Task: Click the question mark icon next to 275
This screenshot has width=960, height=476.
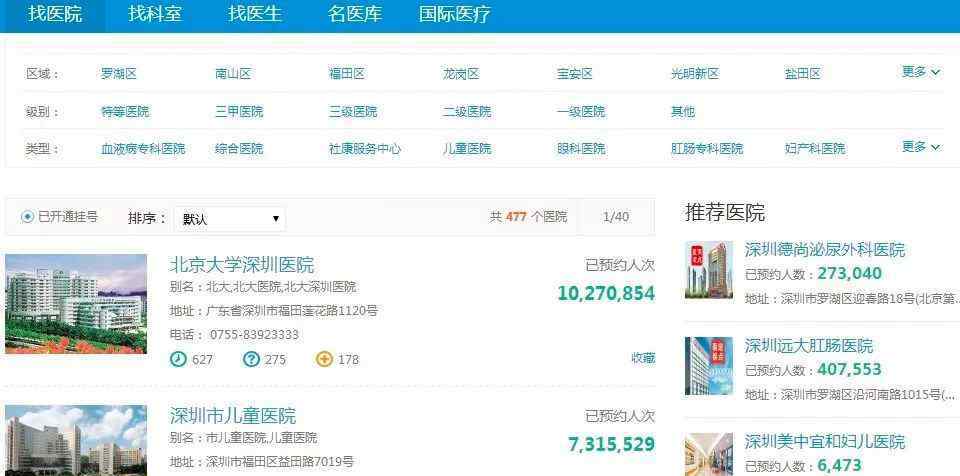Action: pos(251,359)
